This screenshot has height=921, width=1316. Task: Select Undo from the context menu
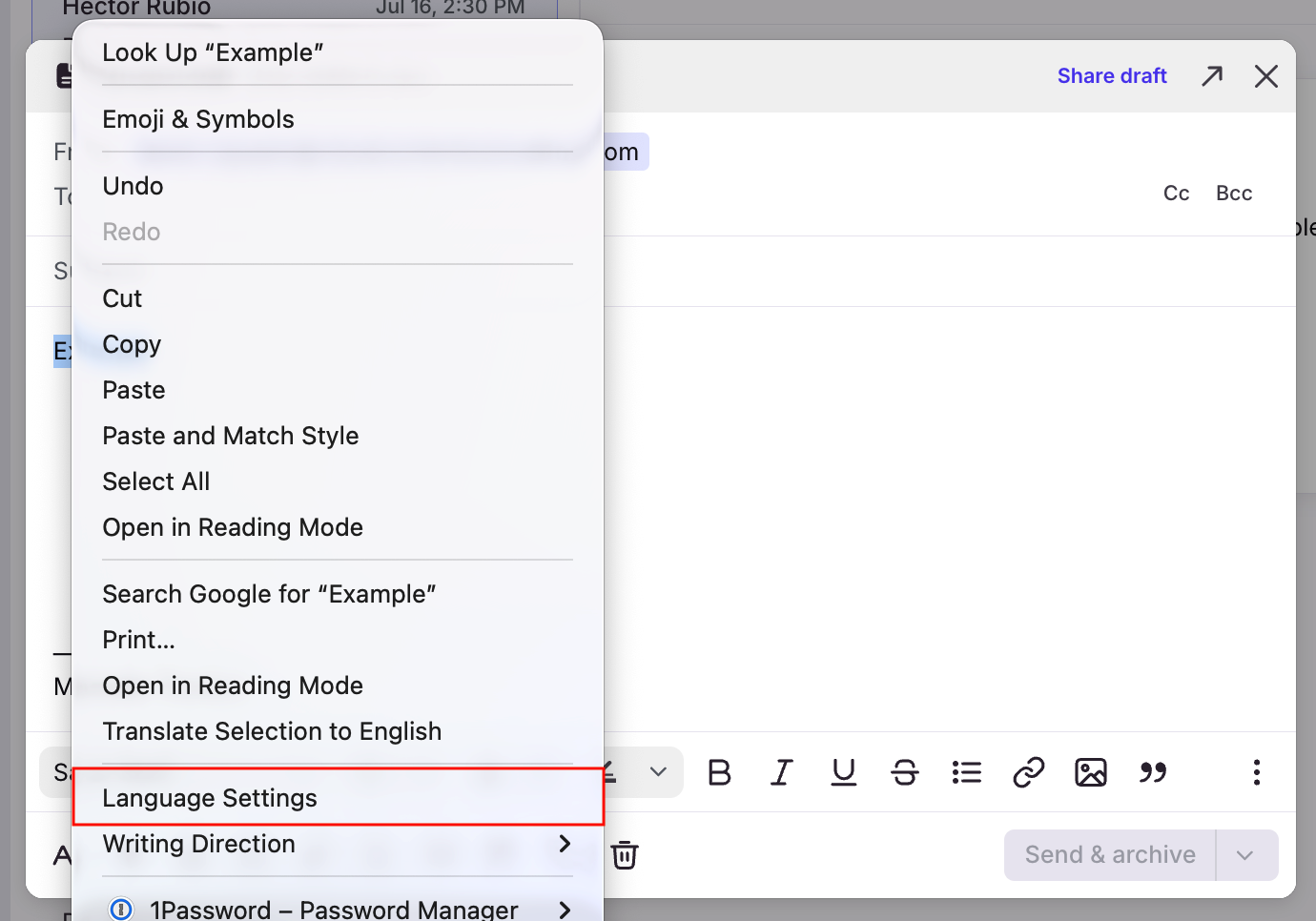point(338,186)
